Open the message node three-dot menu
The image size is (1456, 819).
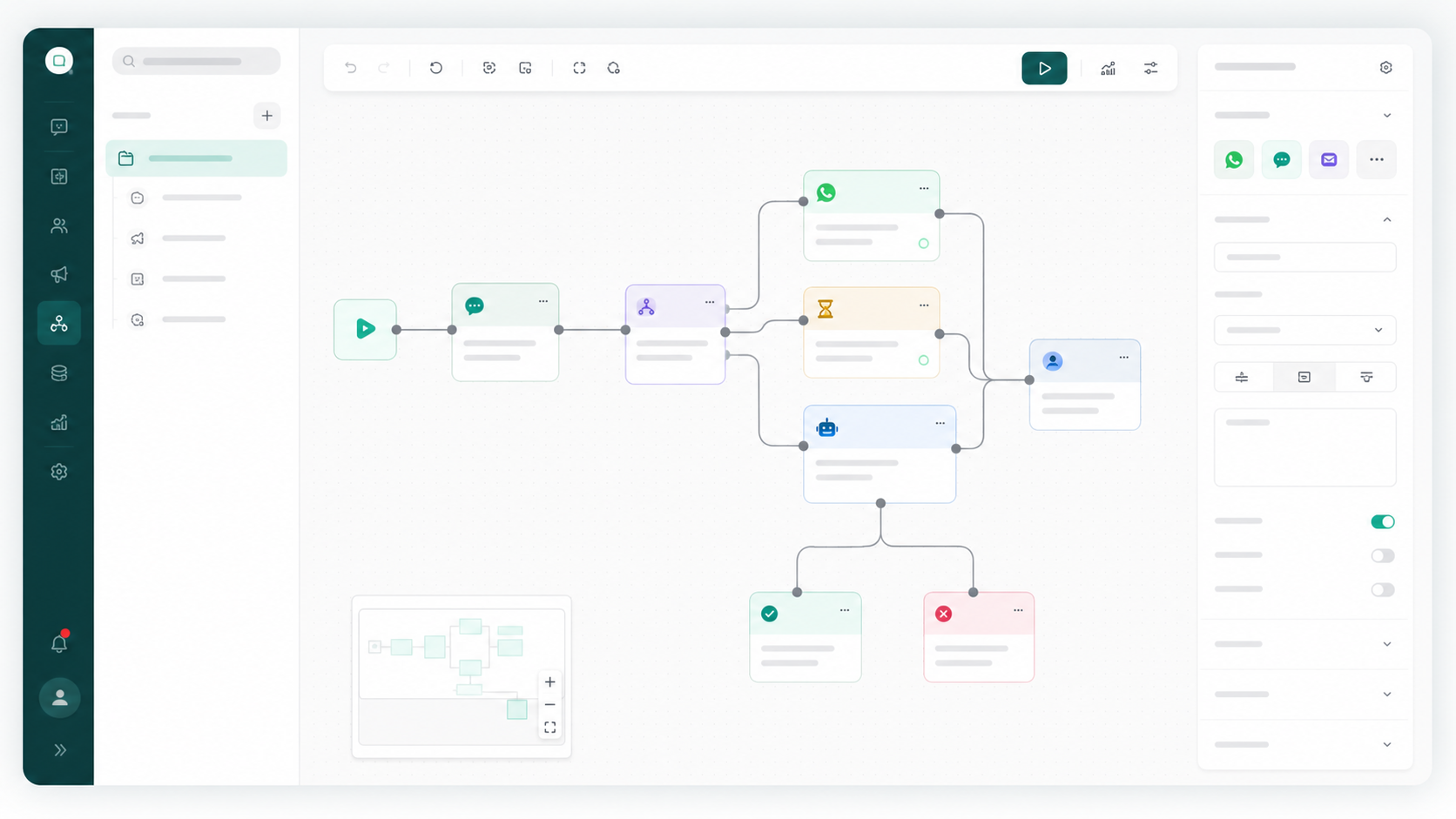tap(543, 301)
